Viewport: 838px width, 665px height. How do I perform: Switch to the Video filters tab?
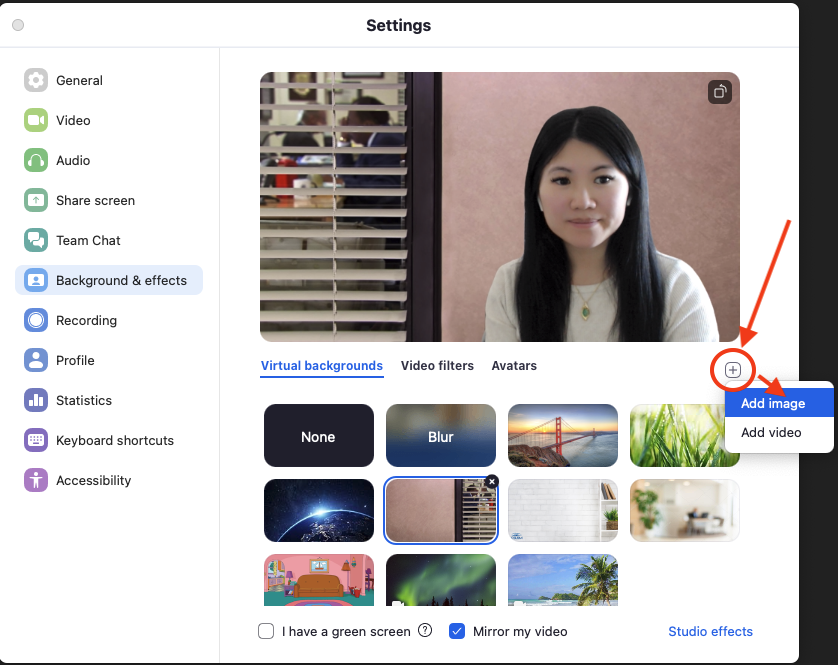click(x=437, y=366)
